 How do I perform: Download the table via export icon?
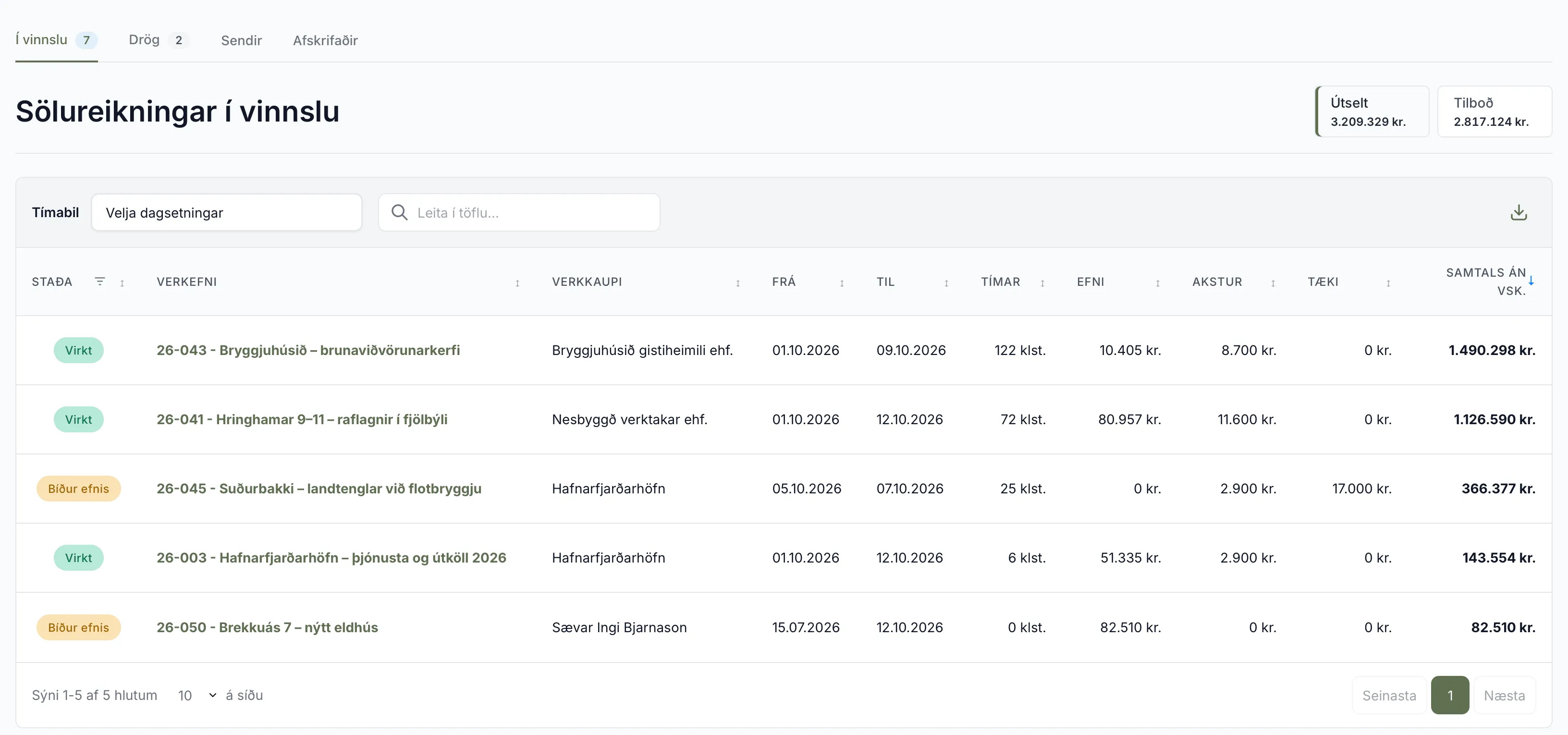click(1519, 212)
